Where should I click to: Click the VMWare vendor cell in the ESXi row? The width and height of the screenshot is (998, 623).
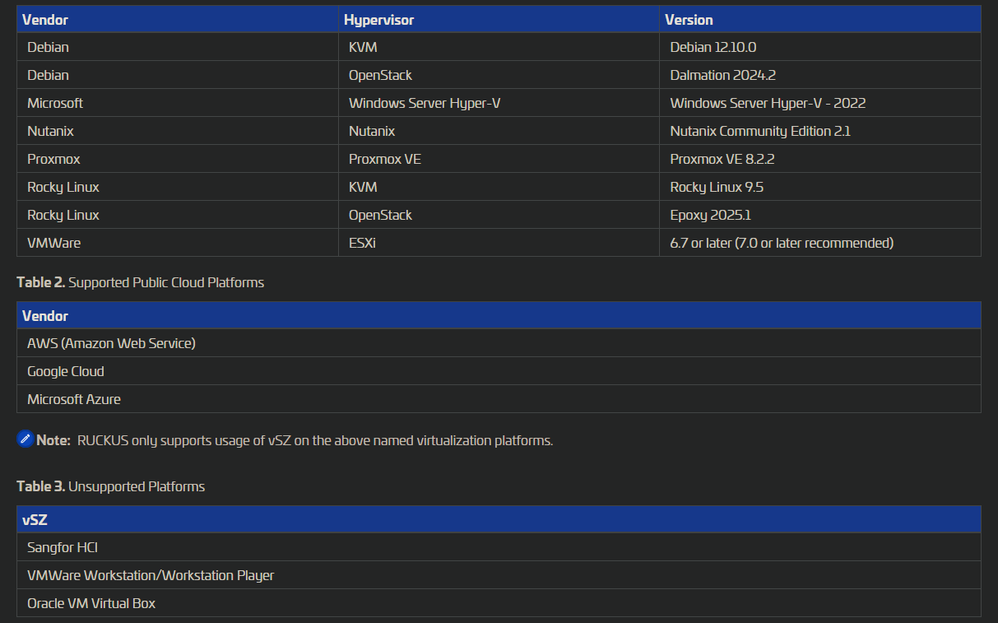tap(178, 243)
